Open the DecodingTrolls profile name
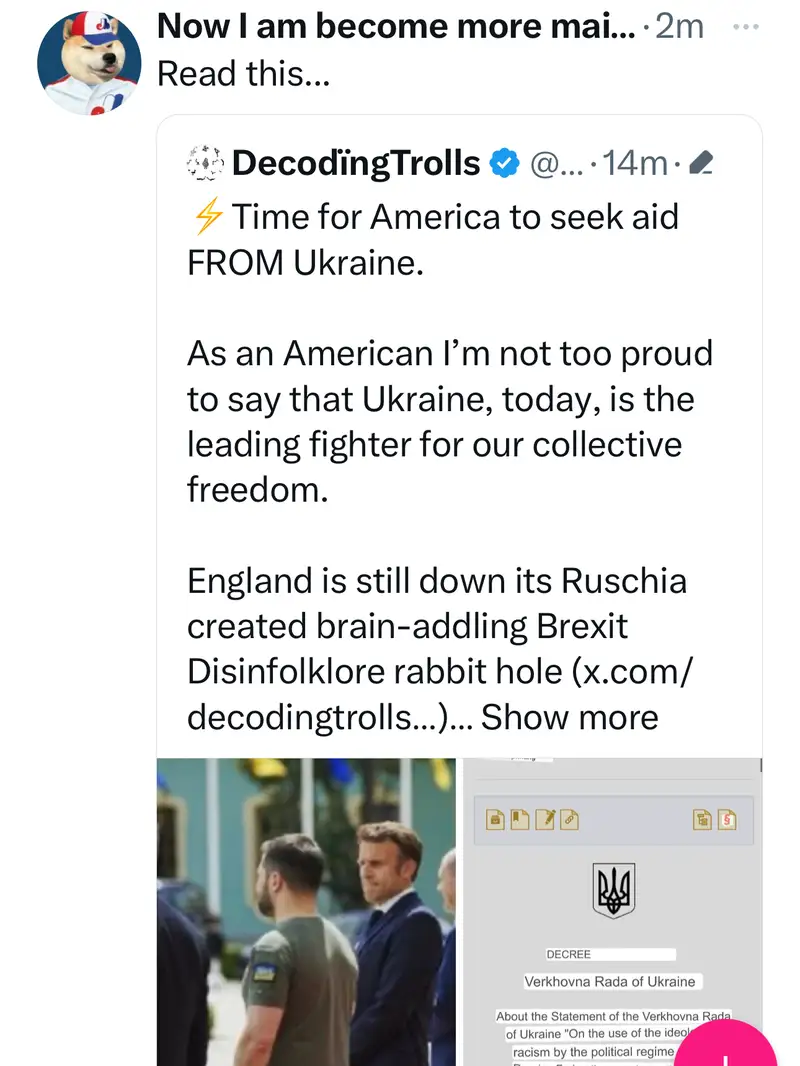800x1066 pixels. pos(356,163)
